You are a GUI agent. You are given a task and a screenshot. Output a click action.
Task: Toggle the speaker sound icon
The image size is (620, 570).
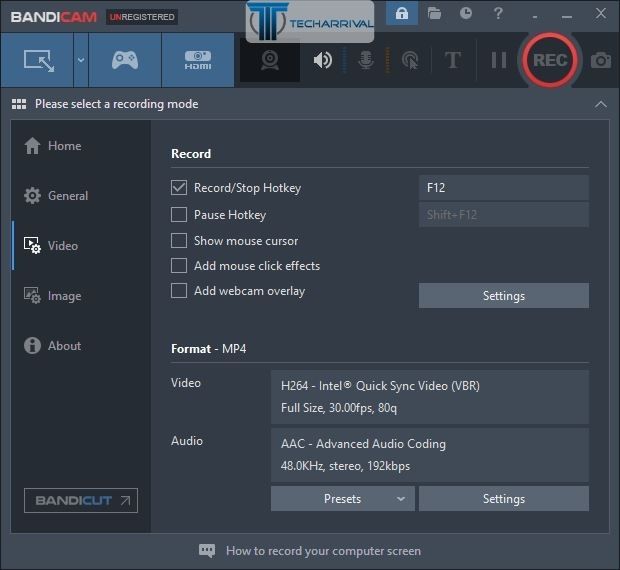323,60
